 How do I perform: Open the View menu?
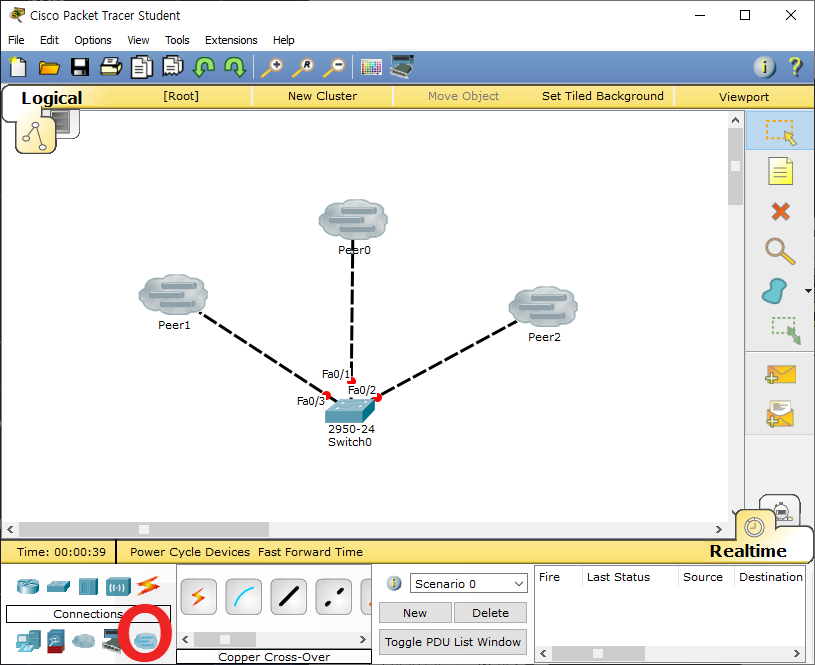click(x=138, y=40)
